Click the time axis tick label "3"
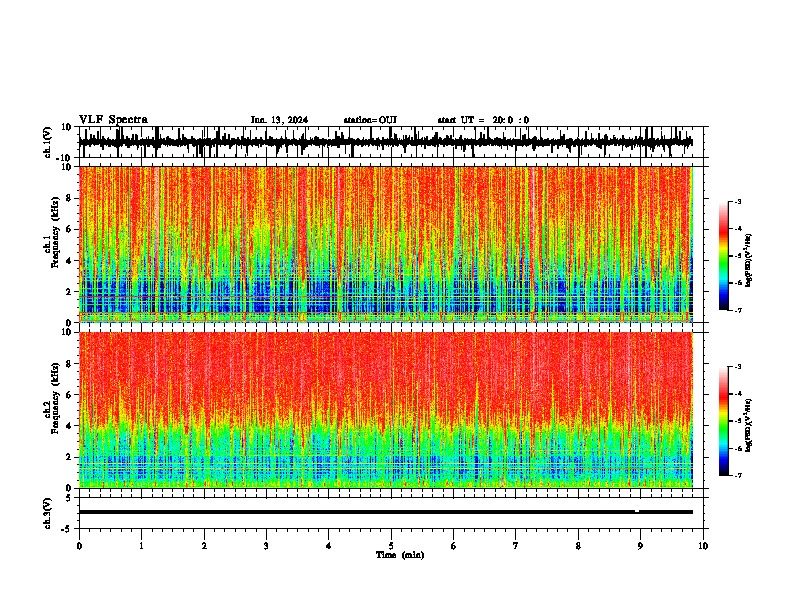 (x=266, y=546)
